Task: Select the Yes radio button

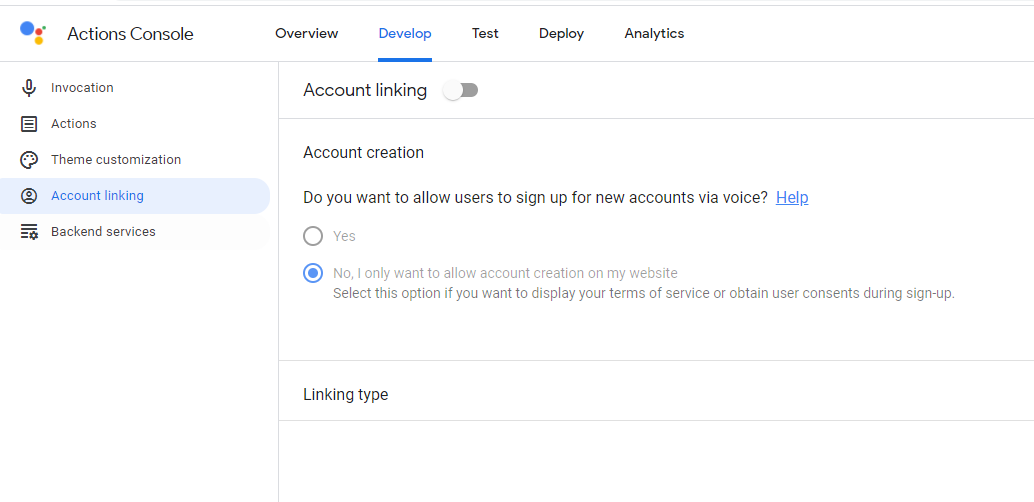Action: 313,236
